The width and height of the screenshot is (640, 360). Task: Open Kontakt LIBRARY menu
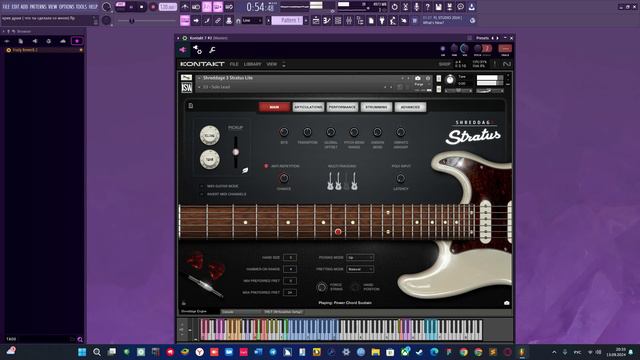[252, 64]
